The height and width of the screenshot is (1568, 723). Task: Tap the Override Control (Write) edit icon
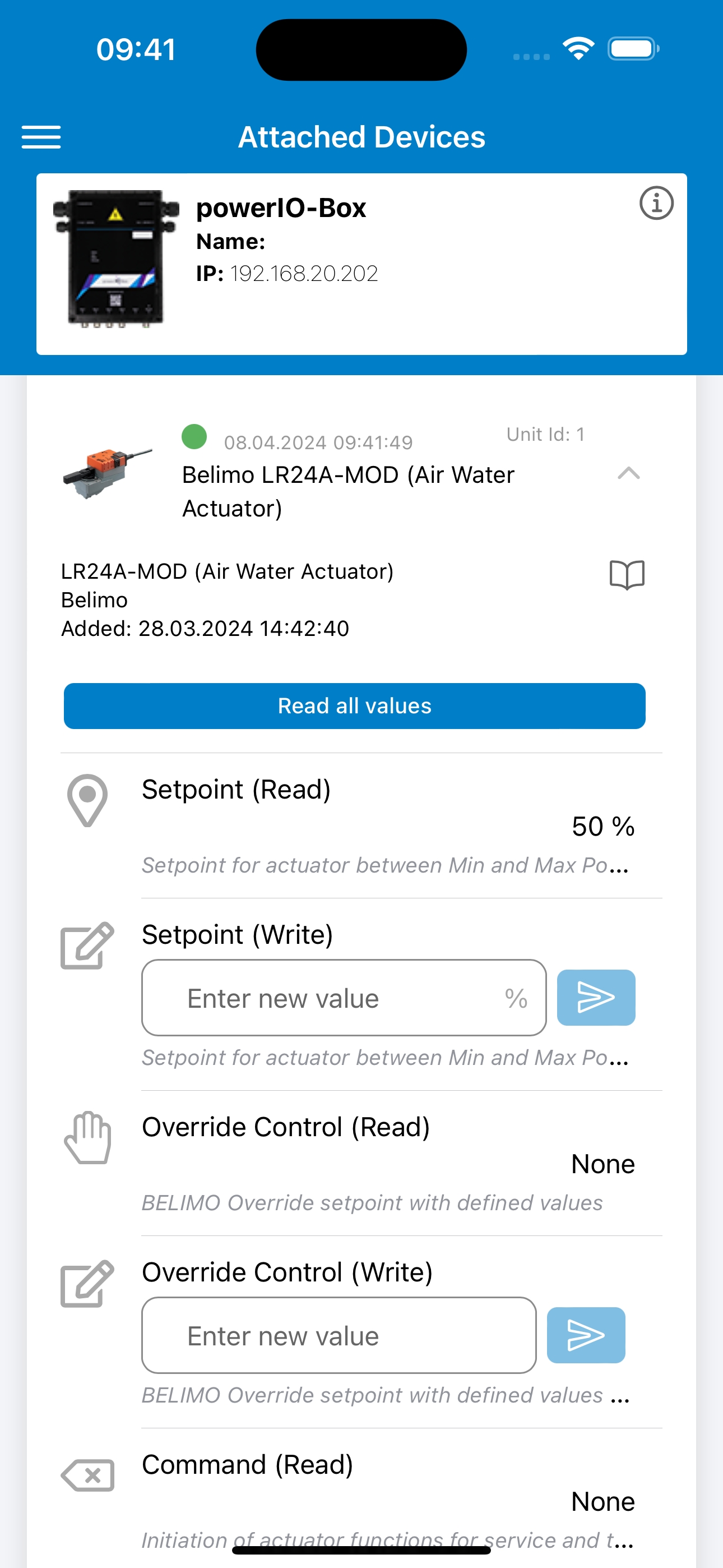click(x=87, y=1283)
